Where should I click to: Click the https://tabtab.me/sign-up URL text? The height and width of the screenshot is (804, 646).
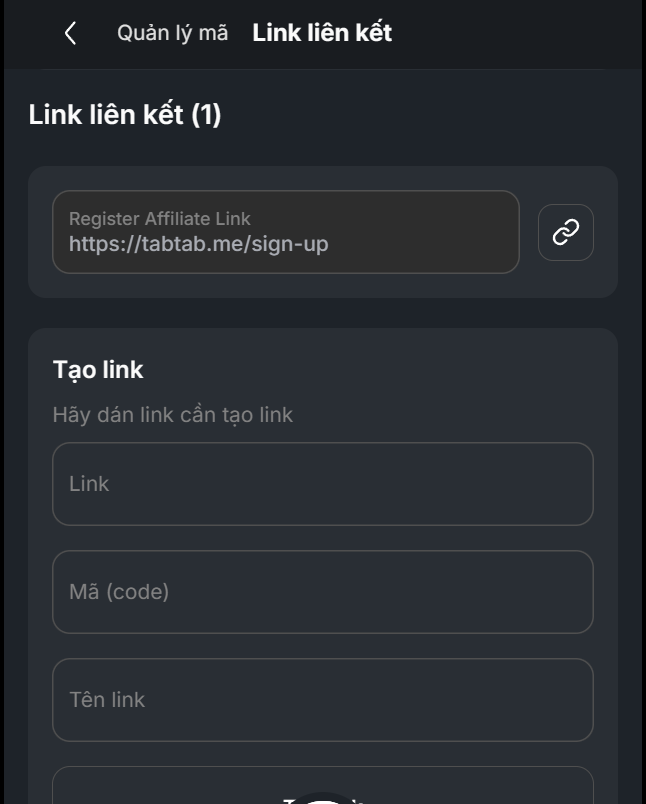point(198,243)
